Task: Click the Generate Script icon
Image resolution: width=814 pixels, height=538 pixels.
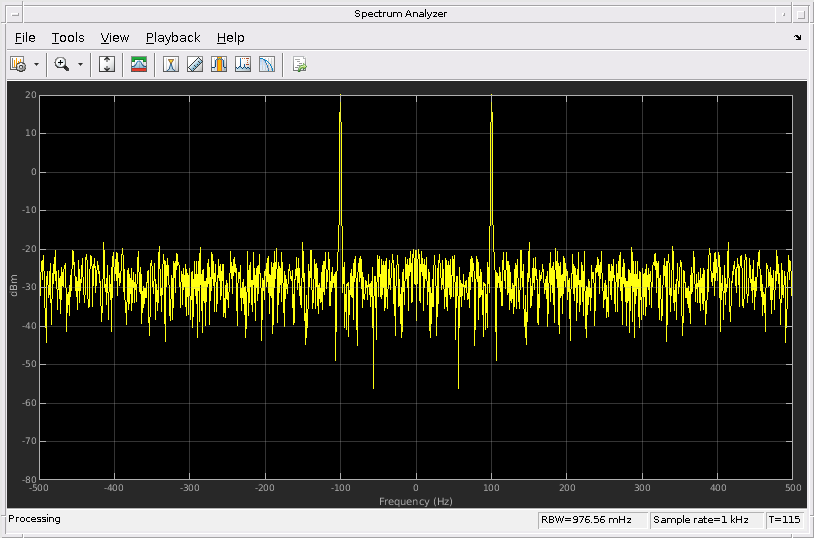Action: (299, 64)
